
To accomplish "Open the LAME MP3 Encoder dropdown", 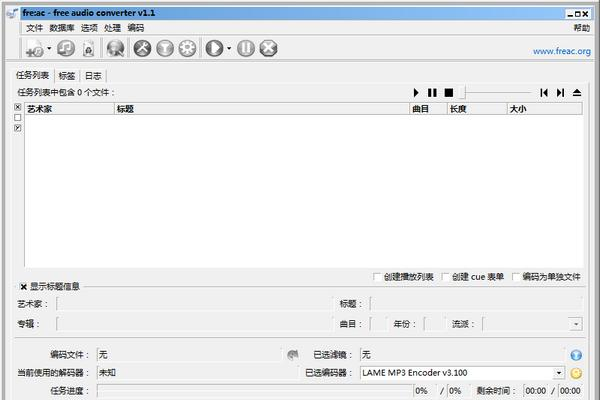I will pos(559,373).
